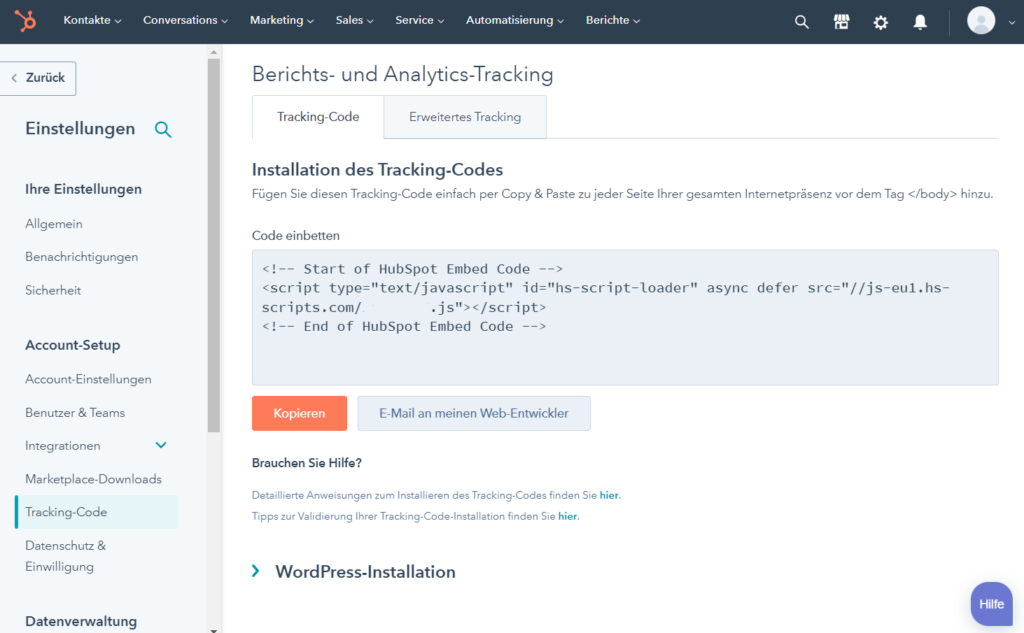The image size is (1024, 633).
Task: Click the sidebar vertical scrollbar thumb
Action: click(x=214, y=245)
